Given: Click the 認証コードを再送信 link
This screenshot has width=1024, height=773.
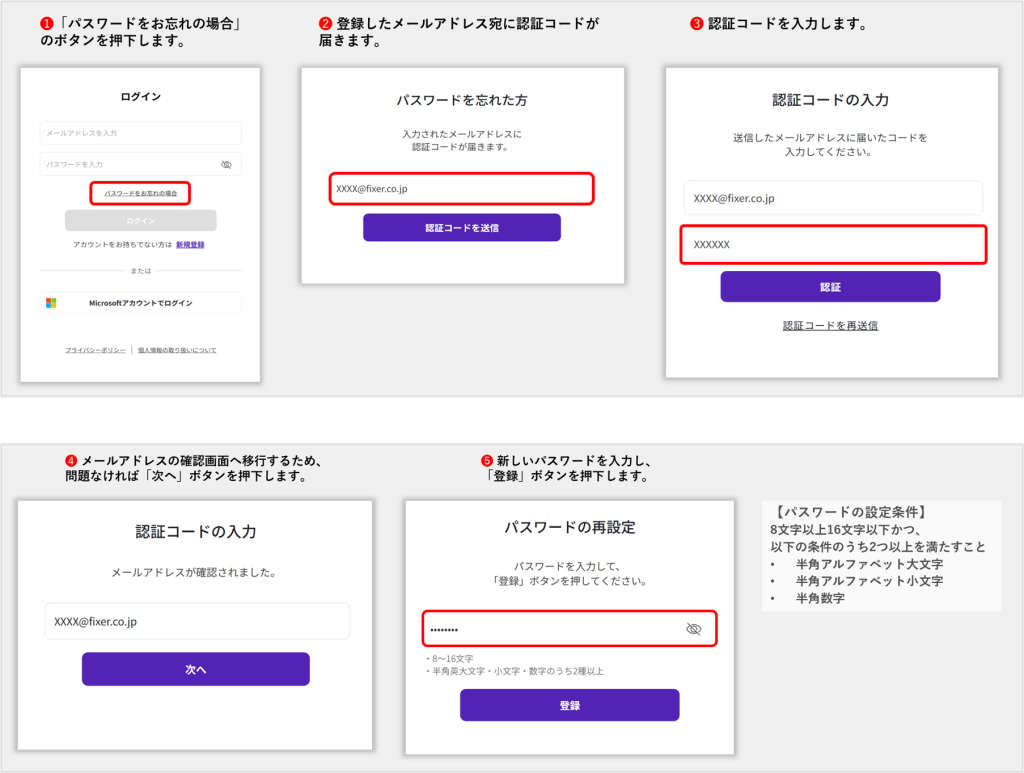Looking at the screenshot, I should [830, 326].
